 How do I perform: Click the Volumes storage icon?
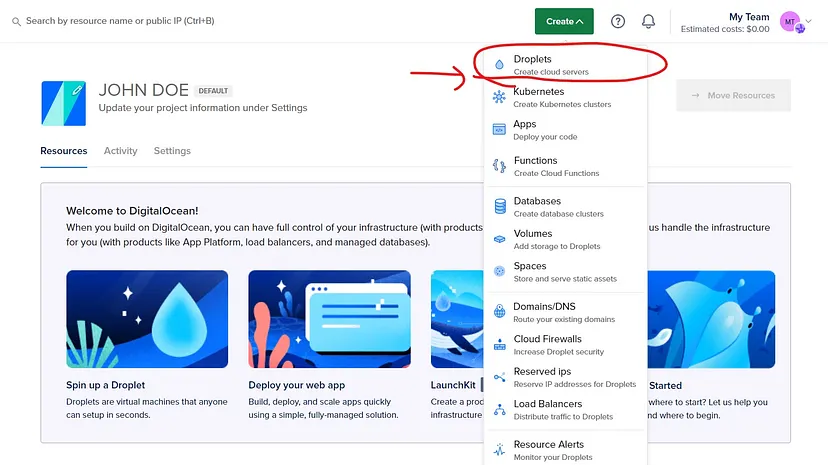500,239
